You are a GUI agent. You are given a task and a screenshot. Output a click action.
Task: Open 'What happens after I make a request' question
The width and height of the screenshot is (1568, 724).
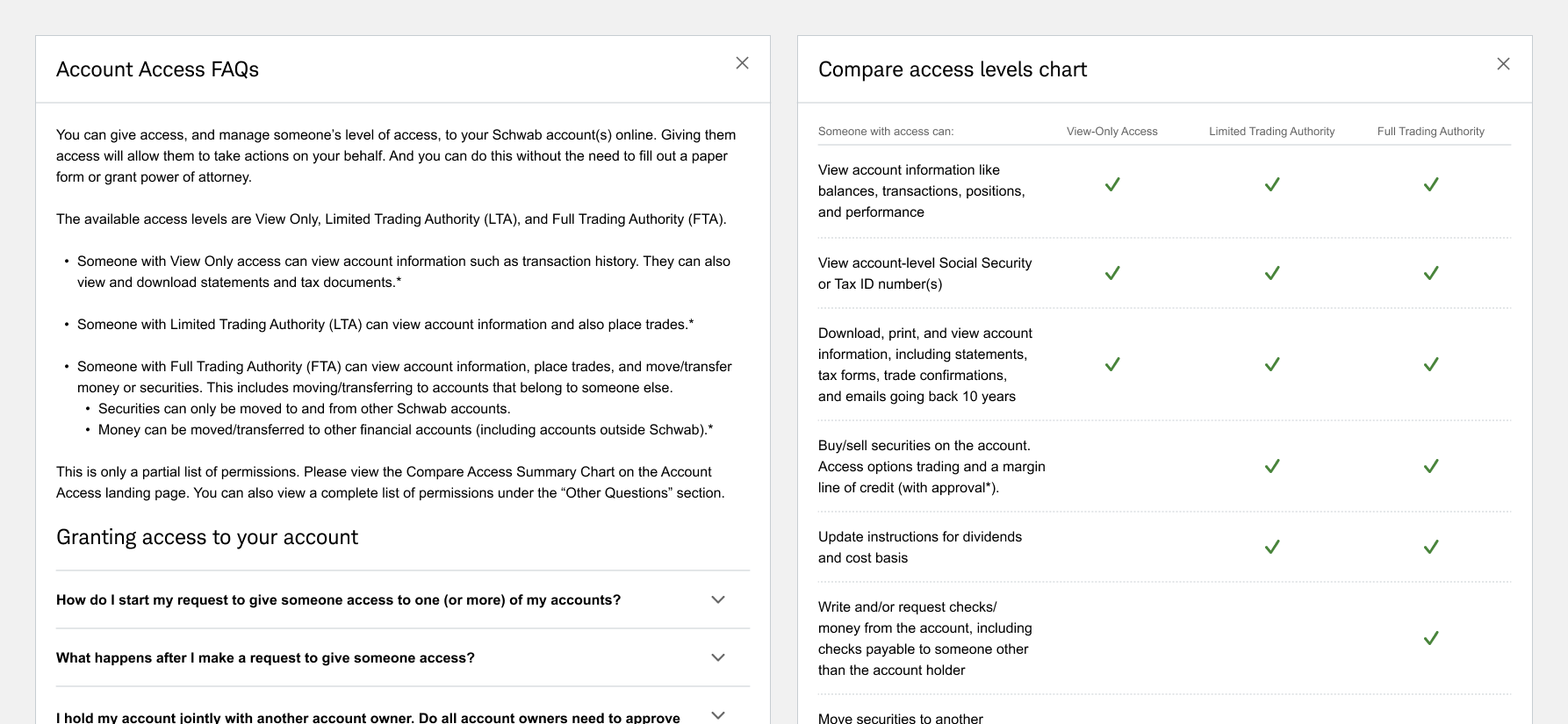coord(265,658)
